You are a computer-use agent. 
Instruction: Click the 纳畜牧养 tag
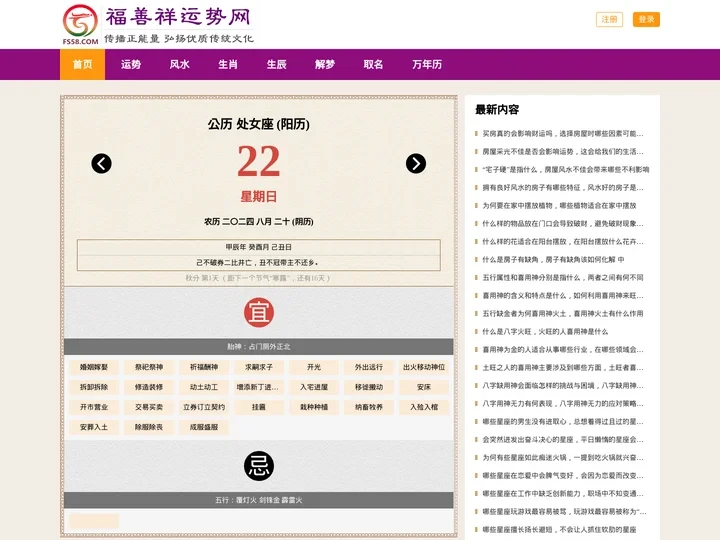pyautogui.click(x=369, y=407)
